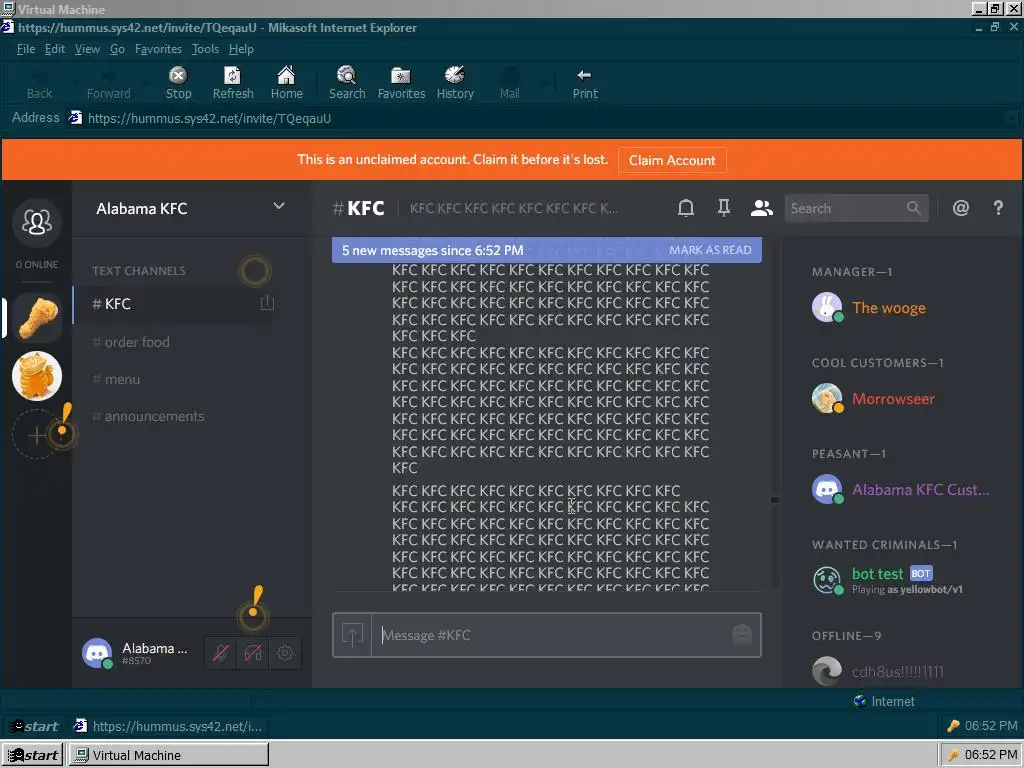Image resolution: width=1024 pixels, height=768 pixels.
Task: Click the hummus.sys42.net taskbar item
Action: pos(168,726)
